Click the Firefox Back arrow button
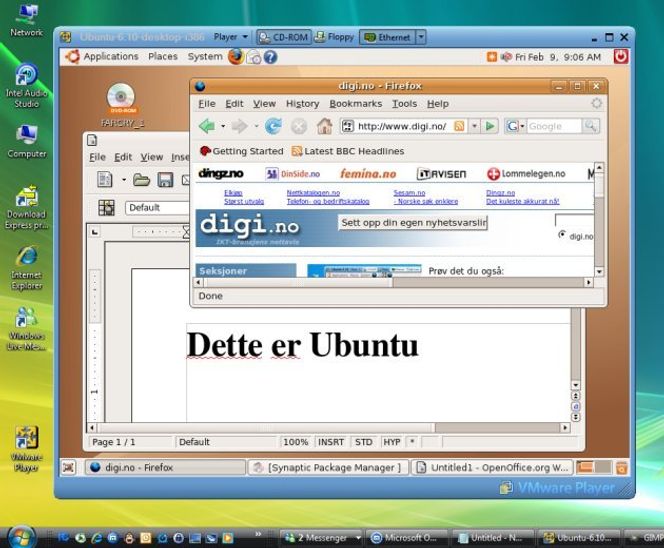Image resolution: width=664 pixels, height=548 pixels. pos(207,126)
